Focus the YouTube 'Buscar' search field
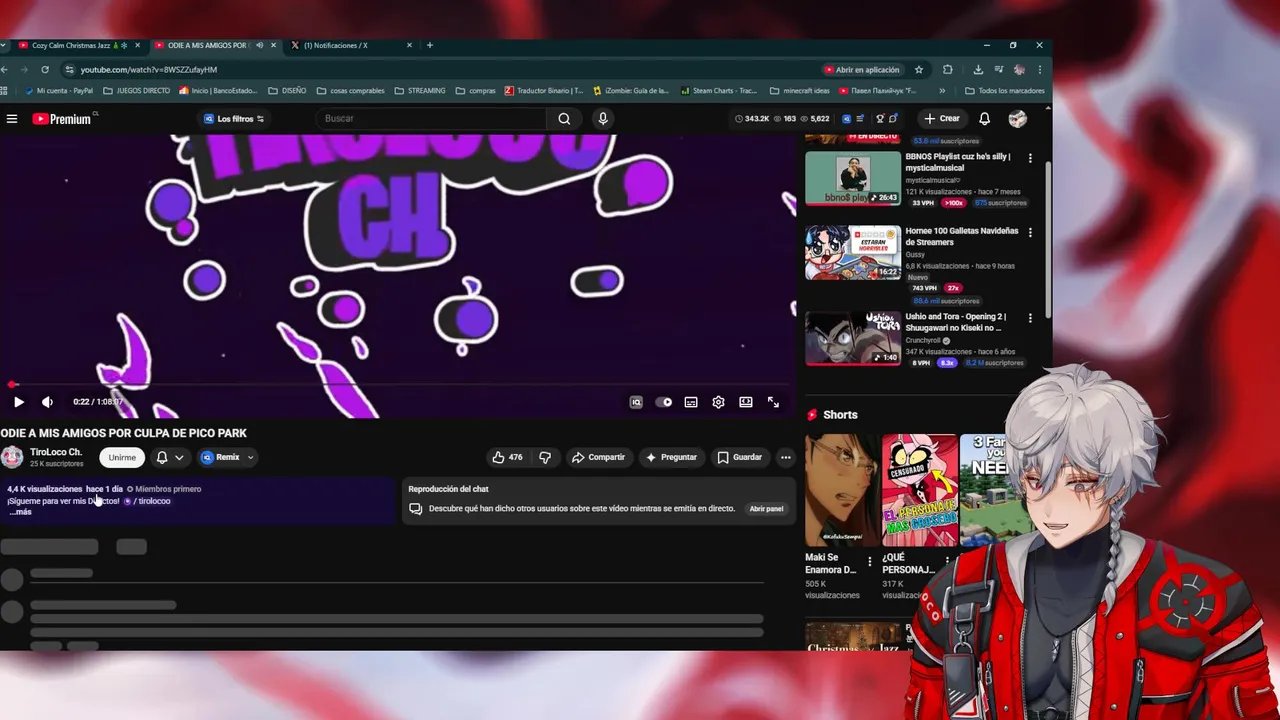1280x720 pixels. tap(432, 119)
